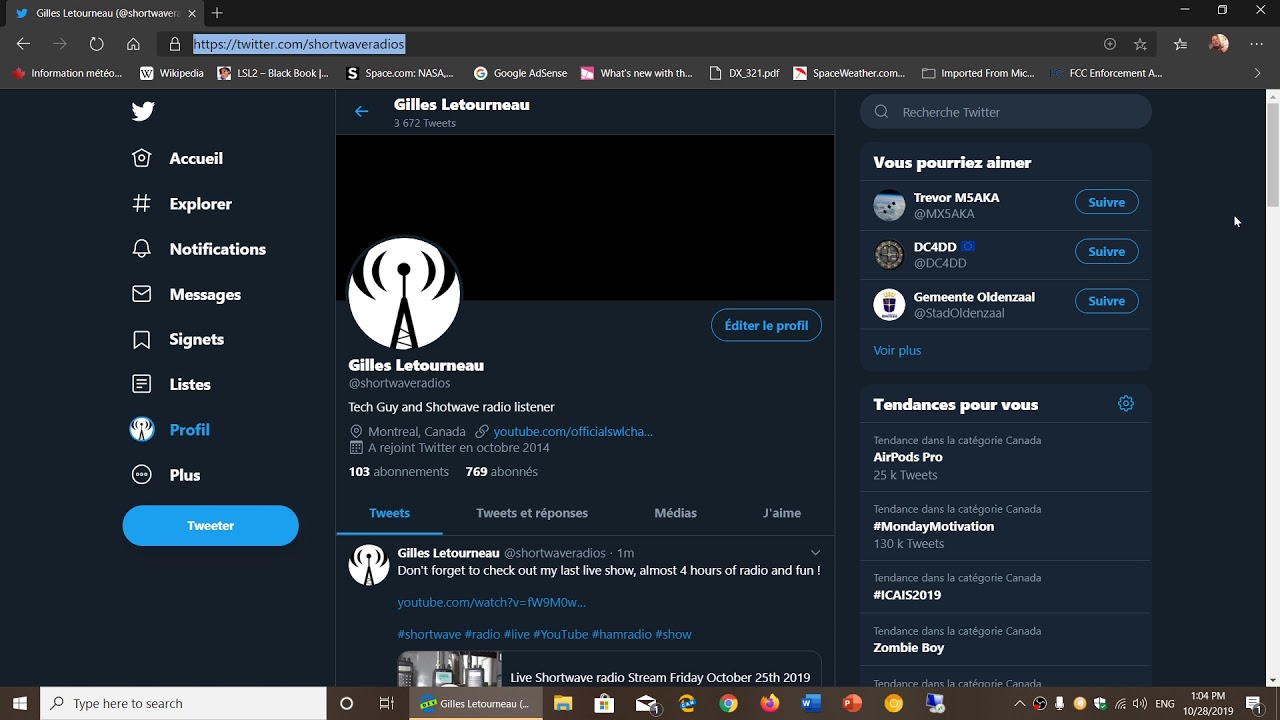Open the profile avatar picture
Image resolution: width=1280 pixels, height=720 pixels.
point(404,293)
